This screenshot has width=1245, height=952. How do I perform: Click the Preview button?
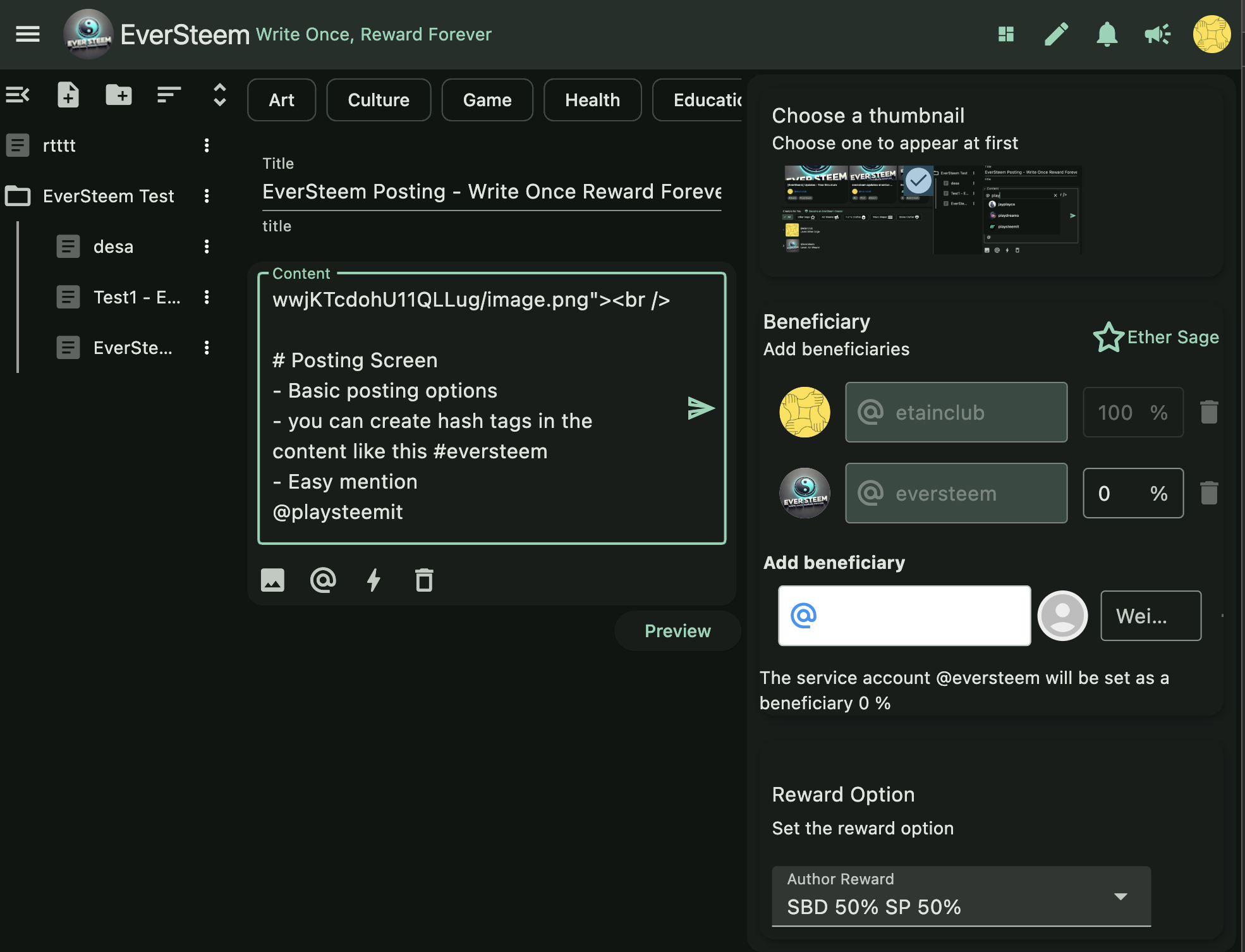677,631
